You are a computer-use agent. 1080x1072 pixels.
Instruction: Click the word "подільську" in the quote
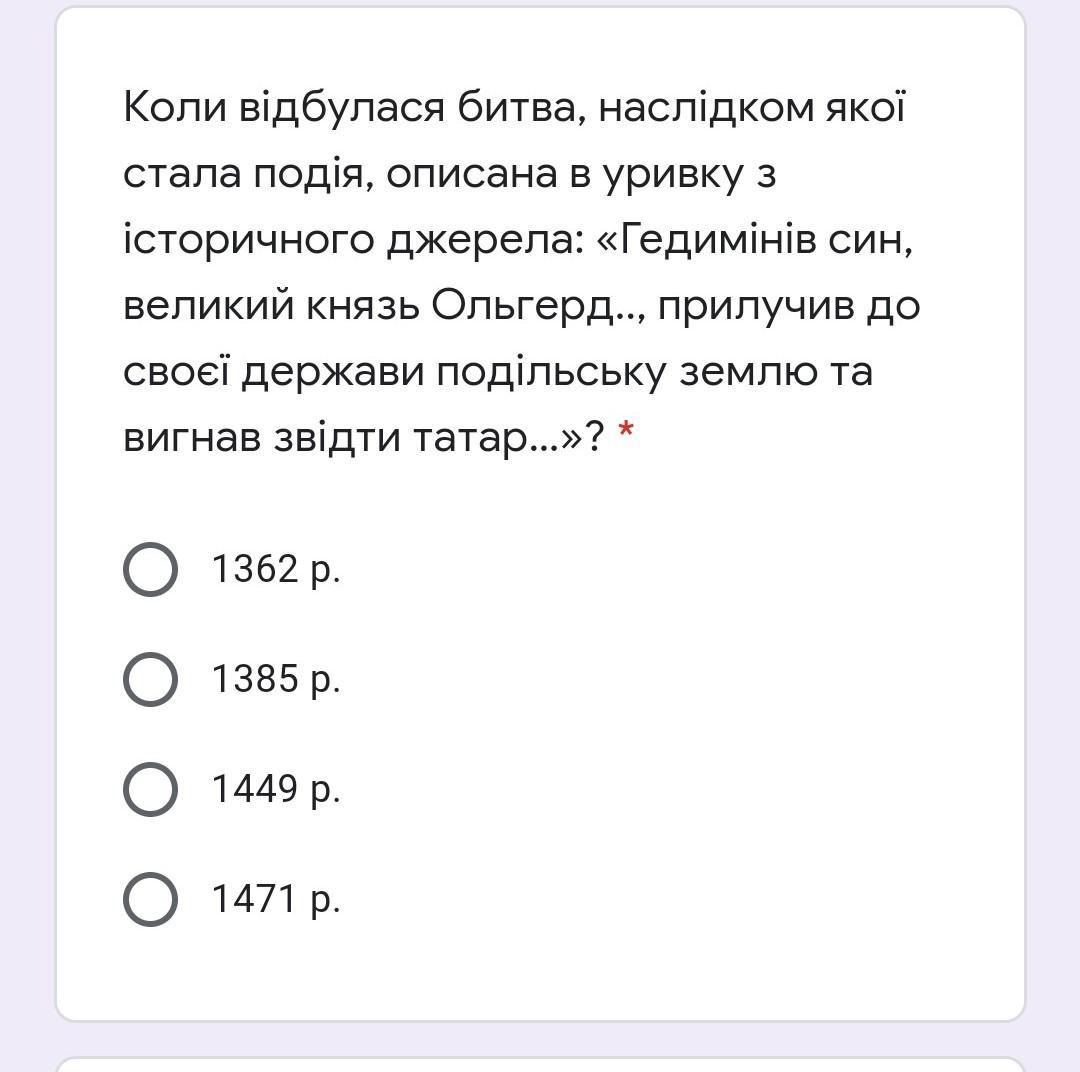555,372
